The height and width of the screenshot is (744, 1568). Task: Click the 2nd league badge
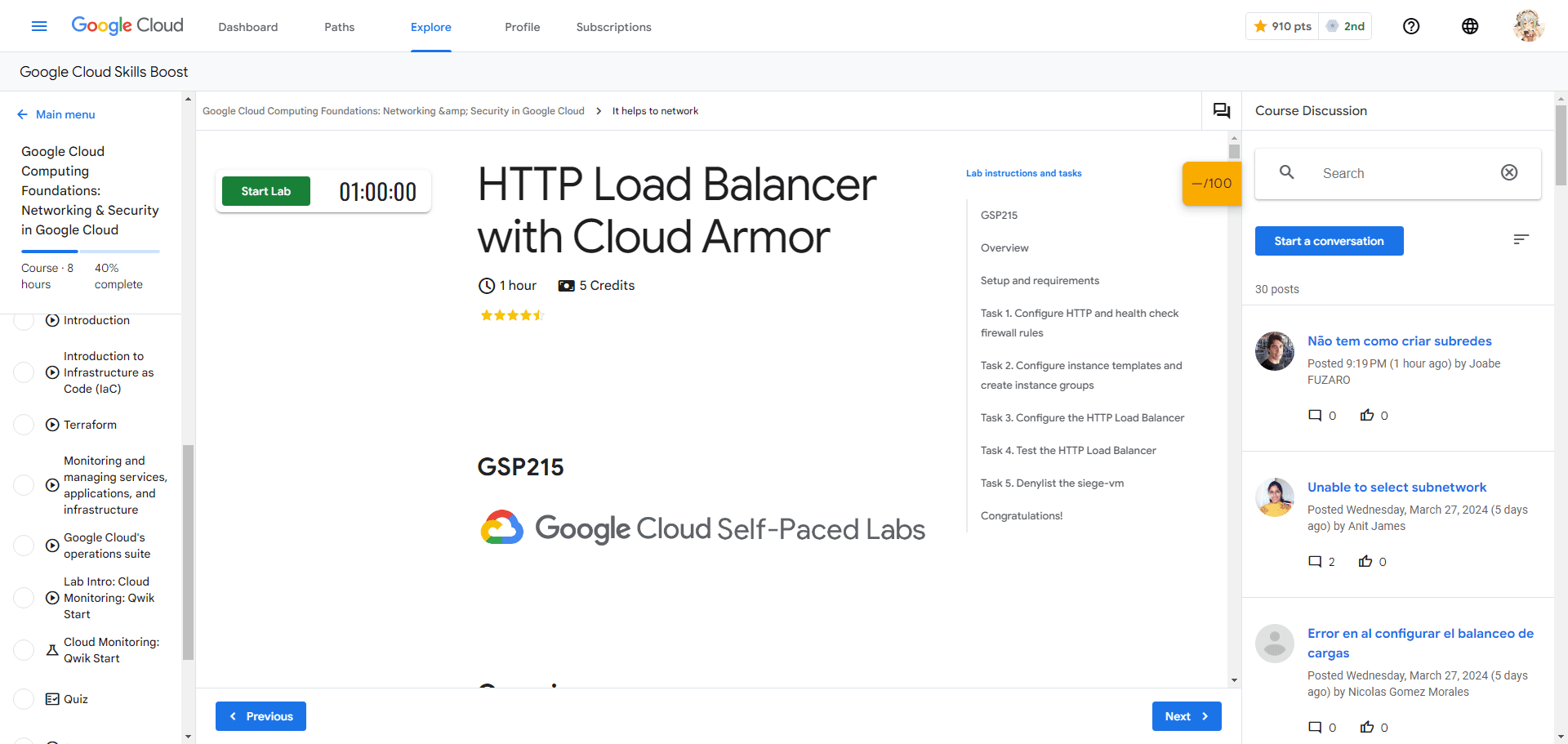pos(1345,26)
